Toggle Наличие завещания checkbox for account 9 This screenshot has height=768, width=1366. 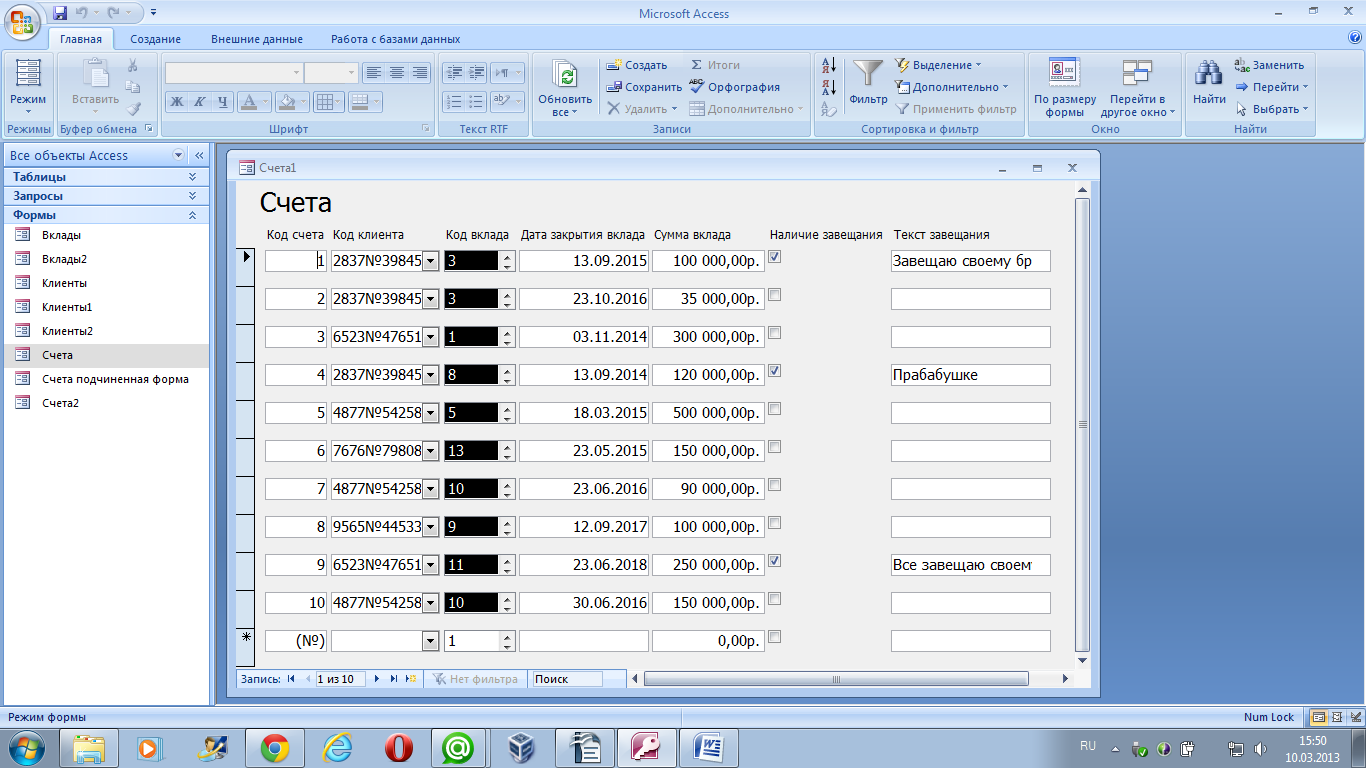click(775, 561)
